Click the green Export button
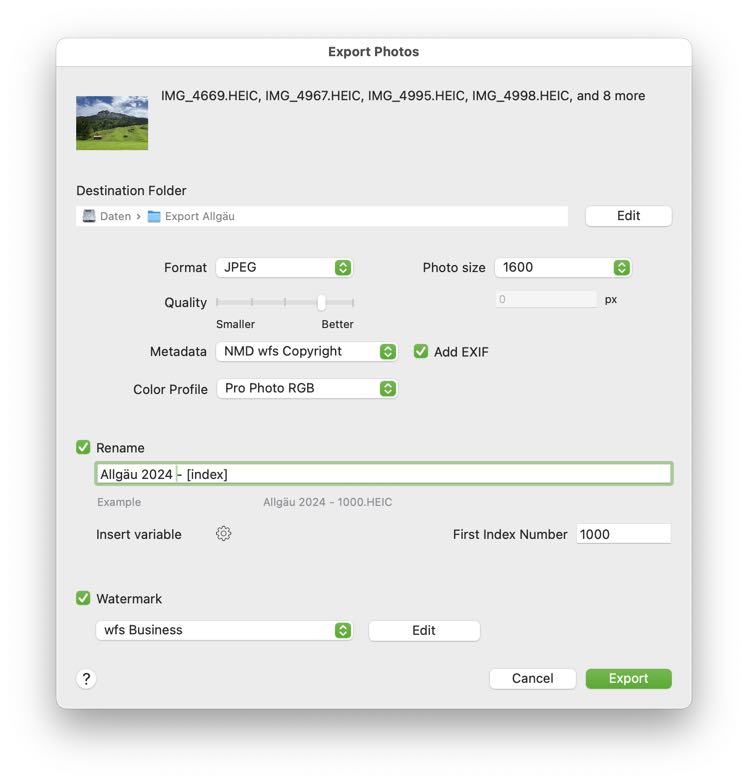 (x=628, y=678)
